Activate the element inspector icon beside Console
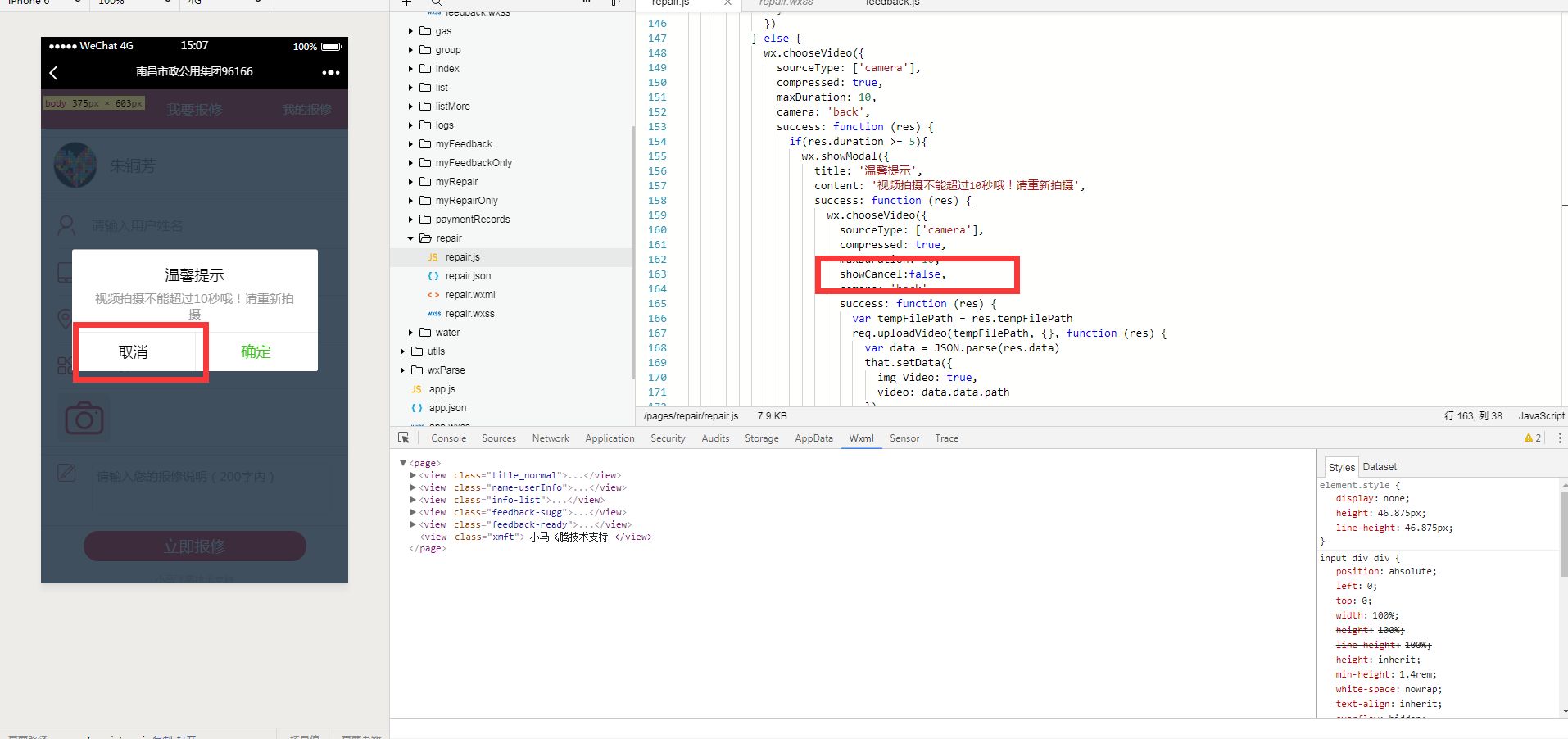This screenshot has height=739, width=1568. (403, 438)
